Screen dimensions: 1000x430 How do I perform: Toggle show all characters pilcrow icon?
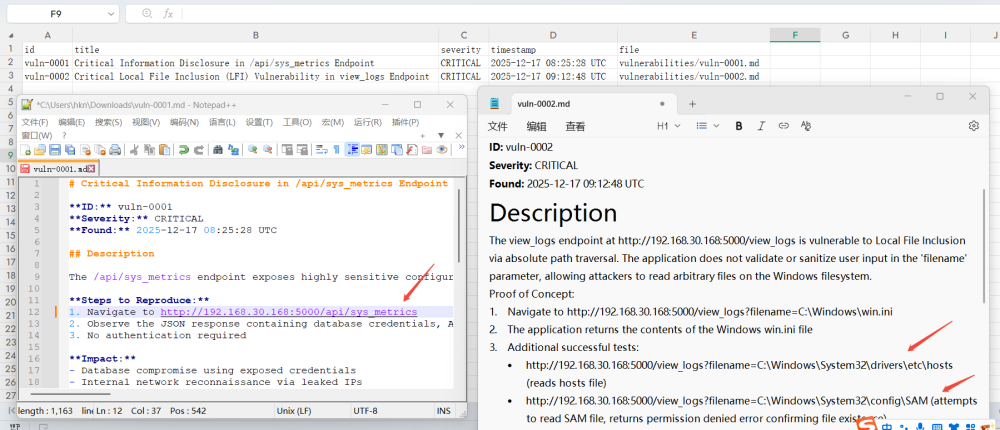pyautogui.click(x=337, y=150)
